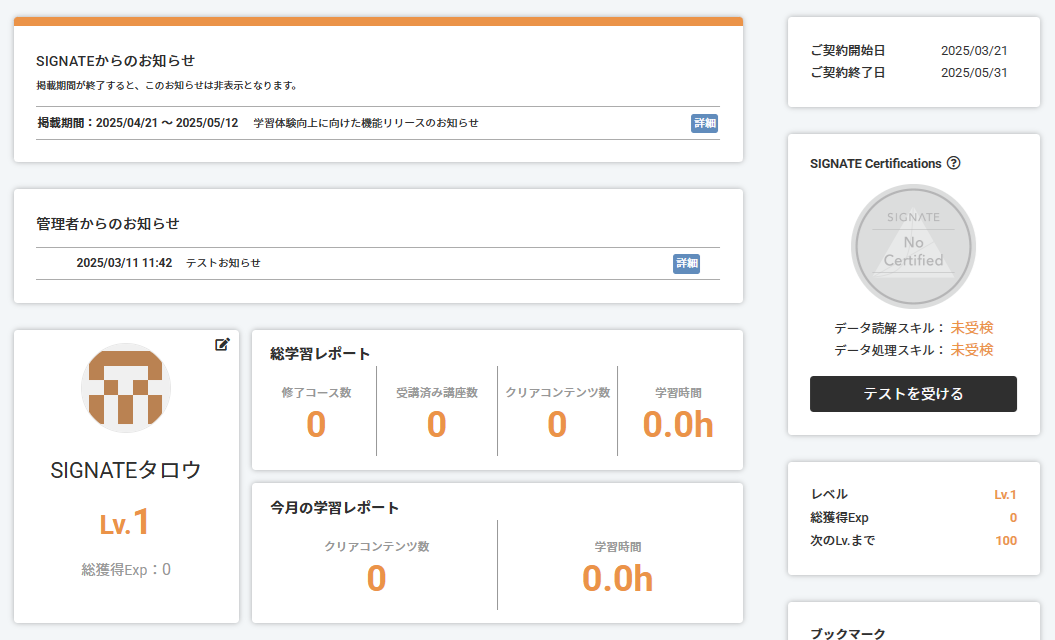The image size is (1055, 640).
Task: Click the SIGNATEタロウ user name
Action: [x=126, y=470]
